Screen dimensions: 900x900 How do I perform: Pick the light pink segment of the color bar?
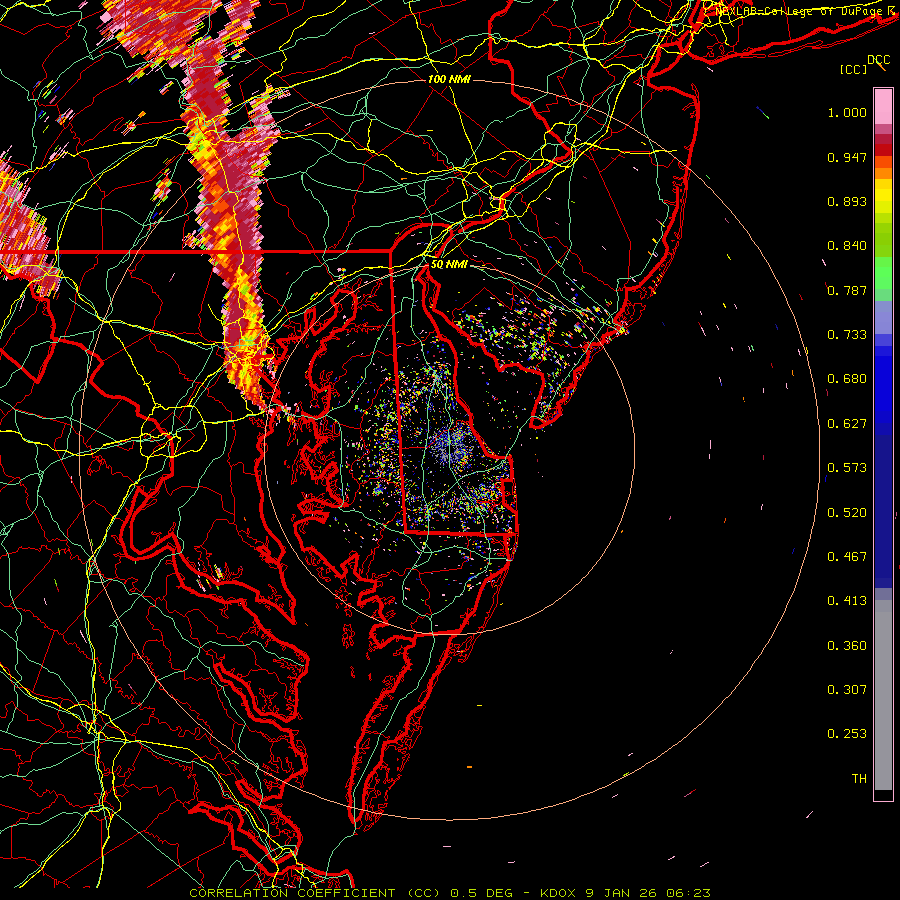(x=883, y=107)
